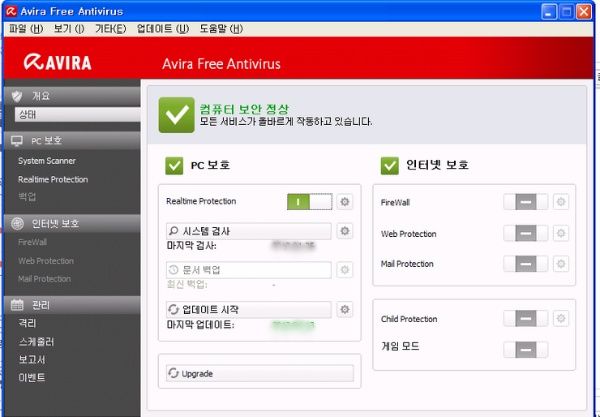Click the large green security status checkmark
600x417 pixels.
pyautogui.click(x=177, y=115)
